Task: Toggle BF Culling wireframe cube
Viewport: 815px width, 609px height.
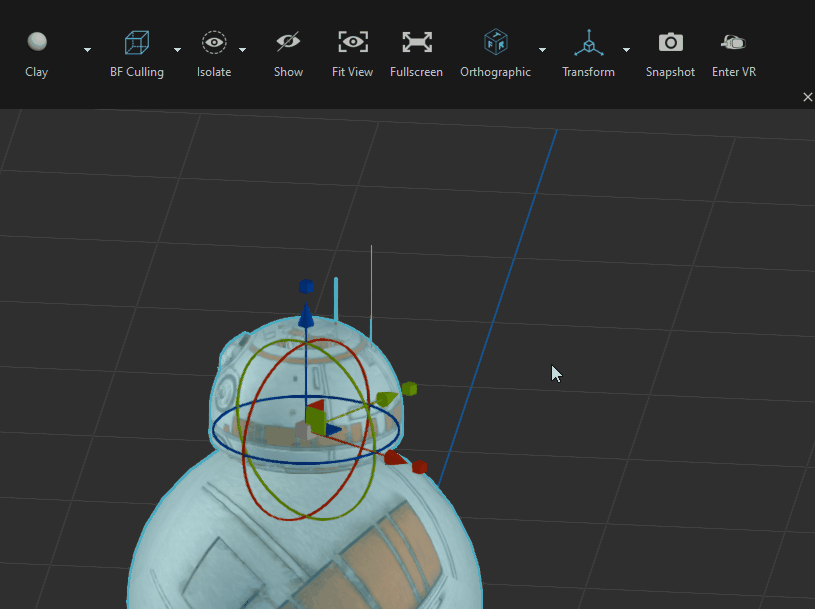Action: [x=137, y=42]
